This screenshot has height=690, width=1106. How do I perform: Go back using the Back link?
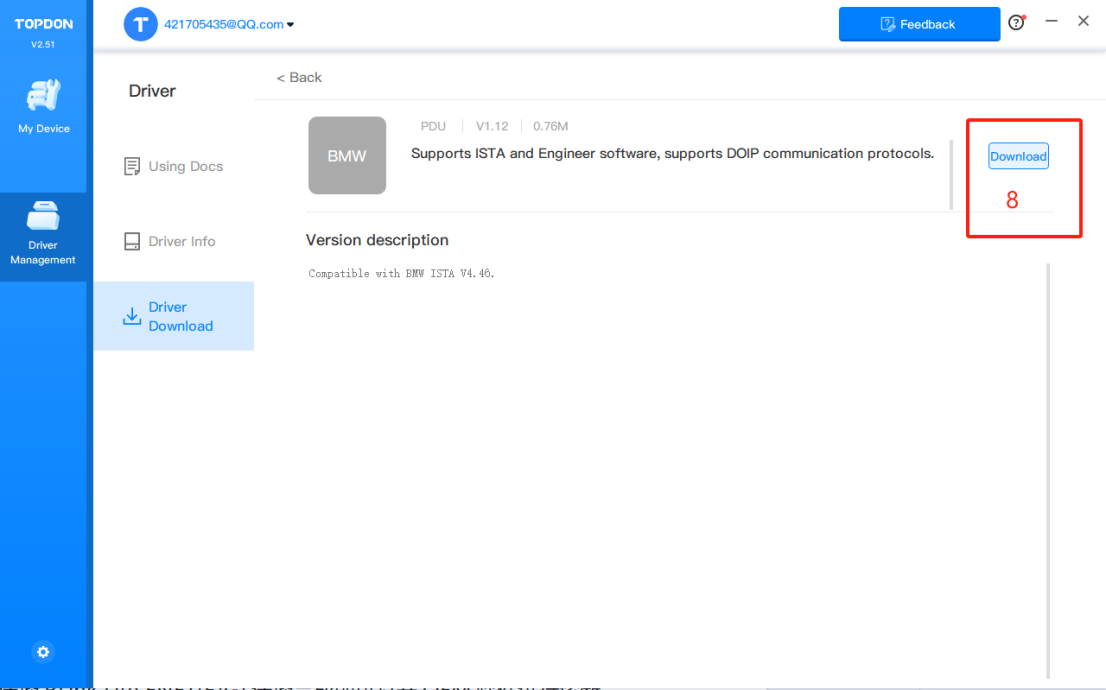[300, 77]
